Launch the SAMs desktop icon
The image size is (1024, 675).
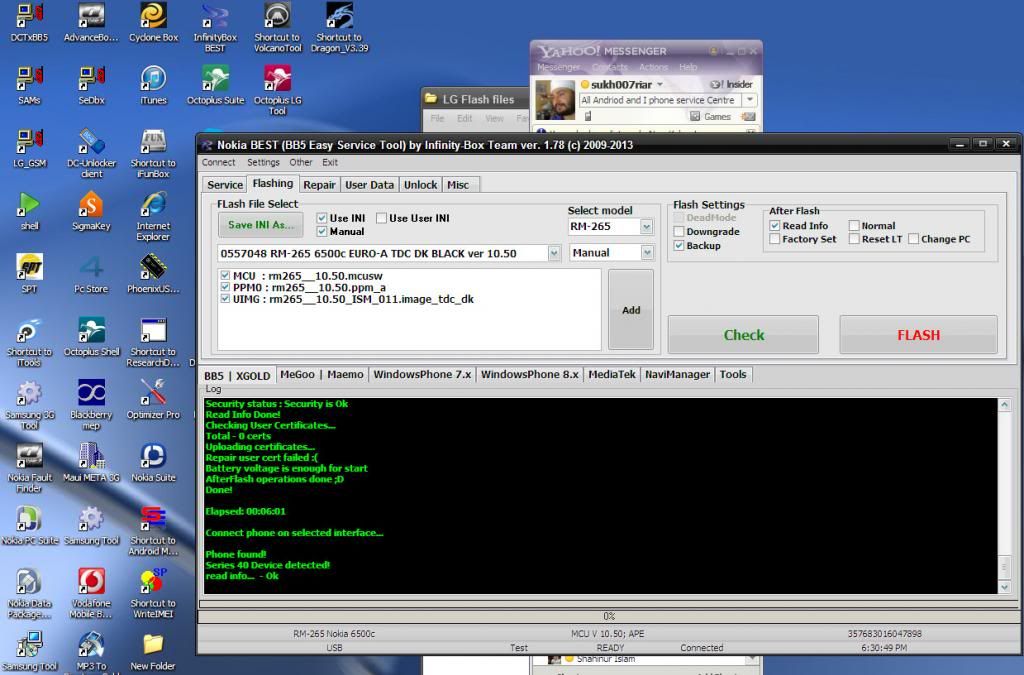click(x=29, y=85)
